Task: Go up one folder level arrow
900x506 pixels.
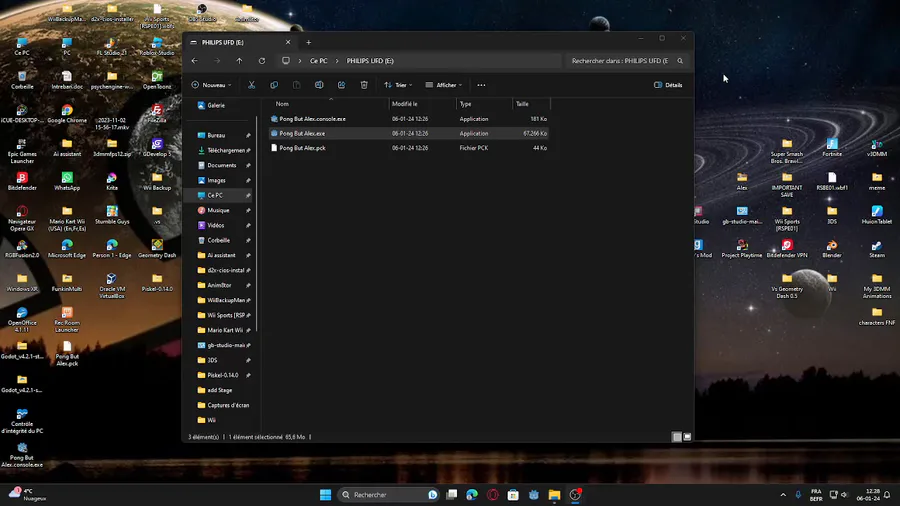Action: pyautogui.click(x=239, y=61)
